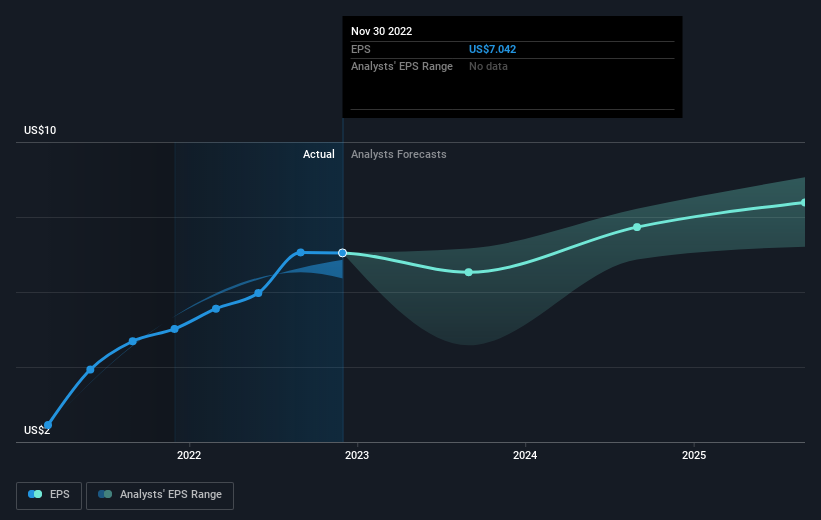Select the EPS forecast point near late 2023
Viewport: 821px width, 520px height.
click(469, 272)
